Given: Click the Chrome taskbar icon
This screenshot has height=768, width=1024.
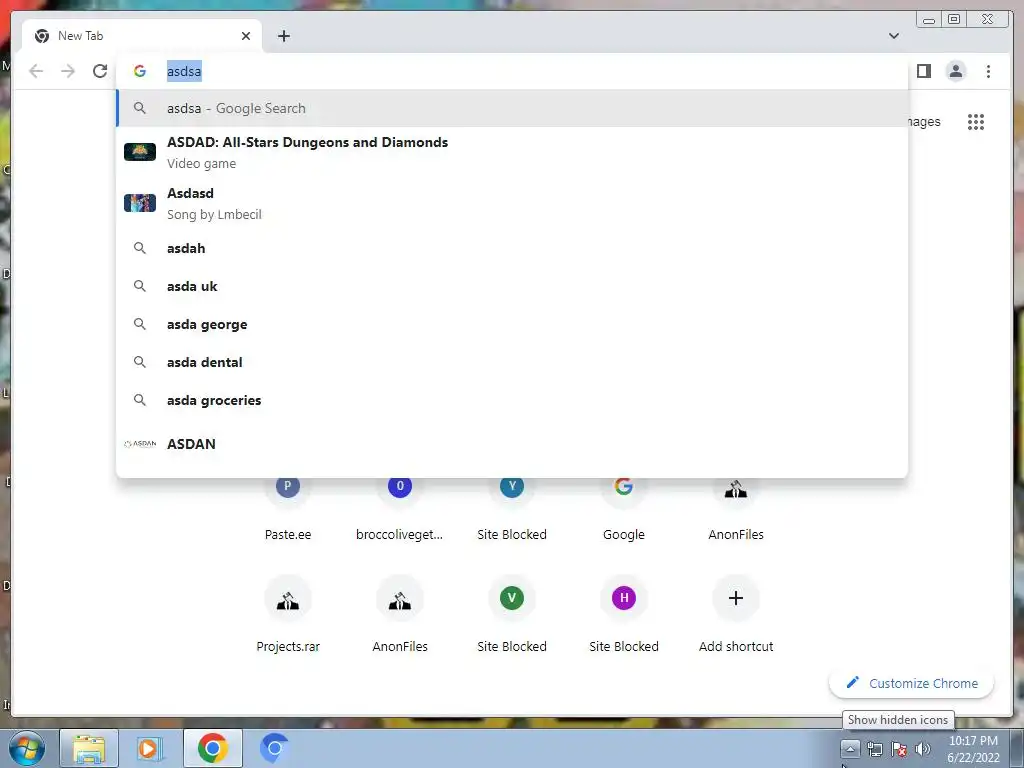Looking at the screenshot, I should 212,748.
